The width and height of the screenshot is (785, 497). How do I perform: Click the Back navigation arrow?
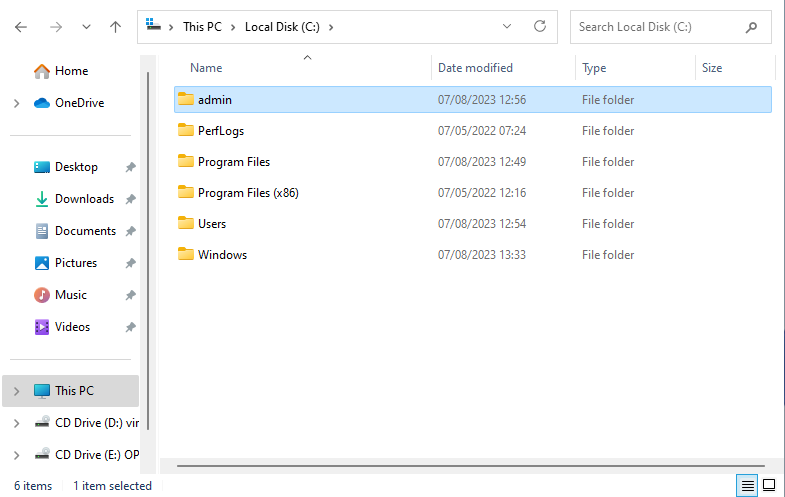(x=21, y=27)
